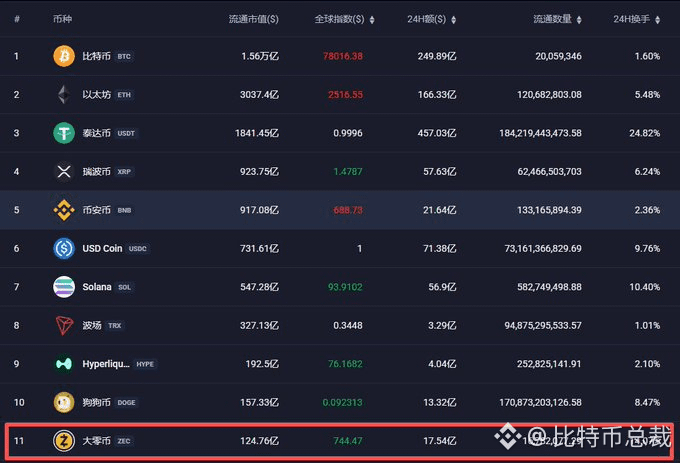Screen dimensions: 680x463
Task: Click turnover value 8.47%
Action: pyautogui.click(x=647, y=403)
